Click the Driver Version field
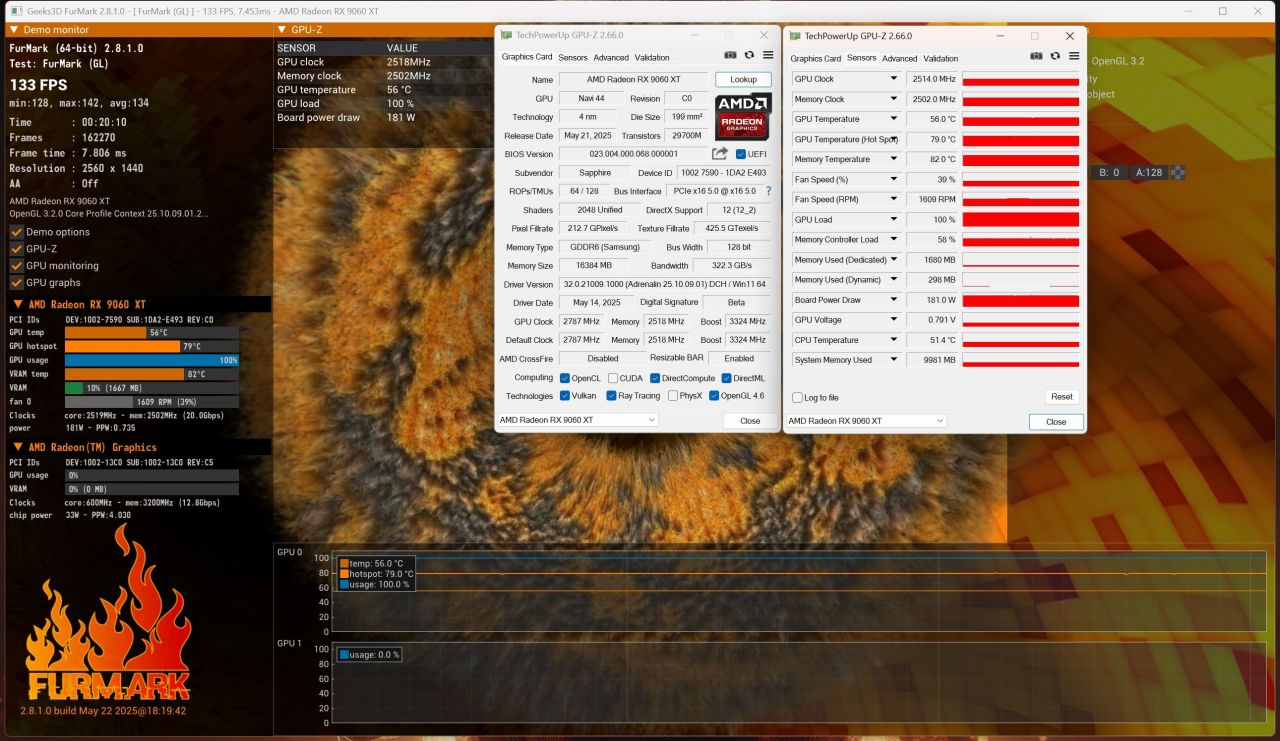1280x741 pixels. click(664, 284)
